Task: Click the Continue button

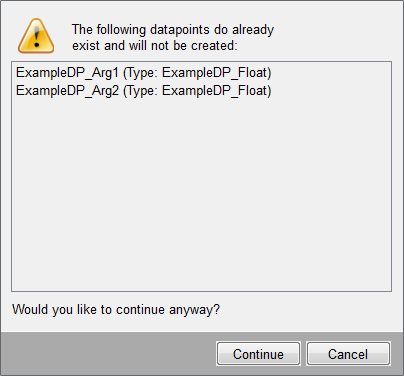Action: [x=258, y=354]
